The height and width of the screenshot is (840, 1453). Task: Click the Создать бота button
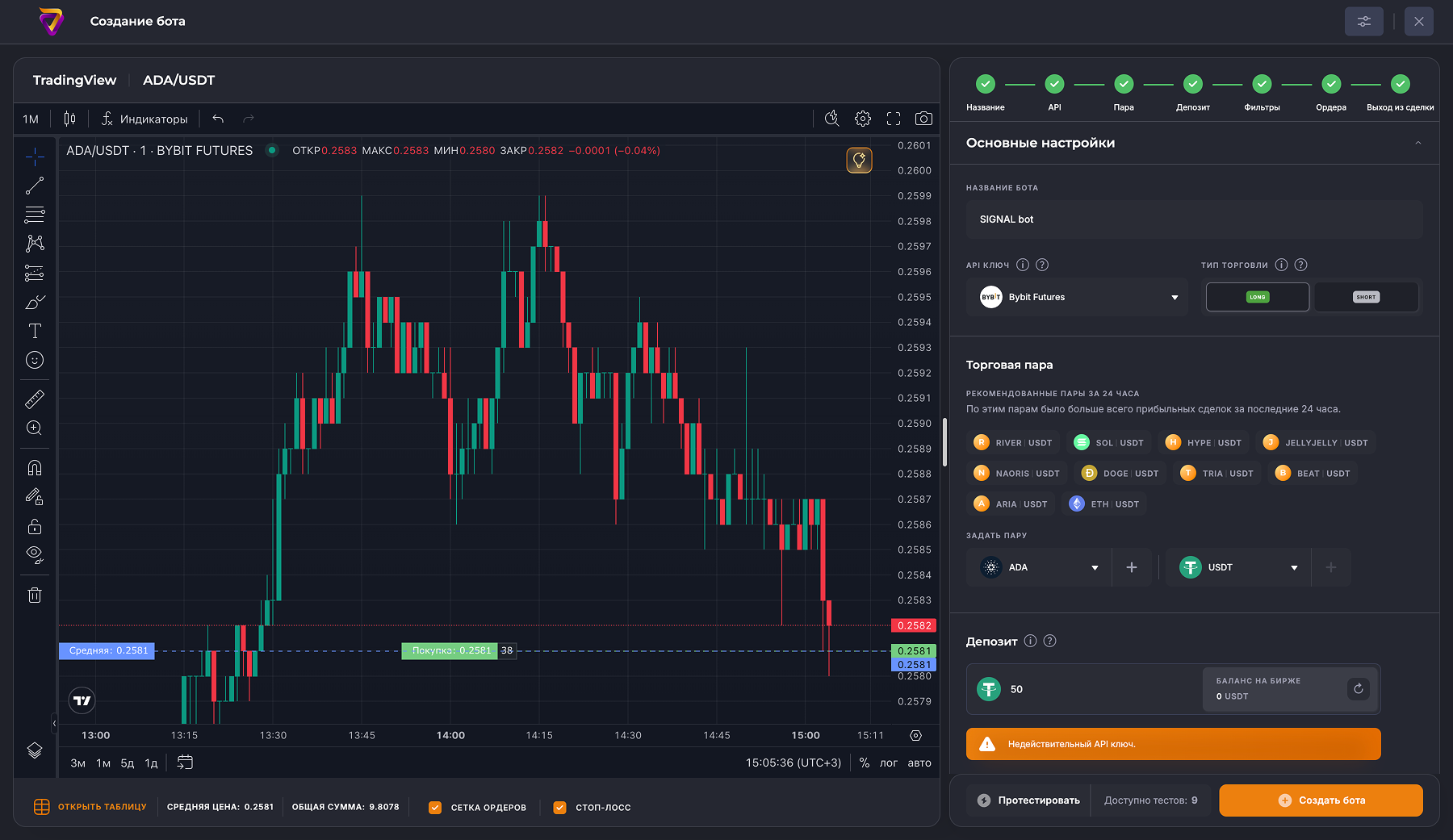(x=1321, y=800)
